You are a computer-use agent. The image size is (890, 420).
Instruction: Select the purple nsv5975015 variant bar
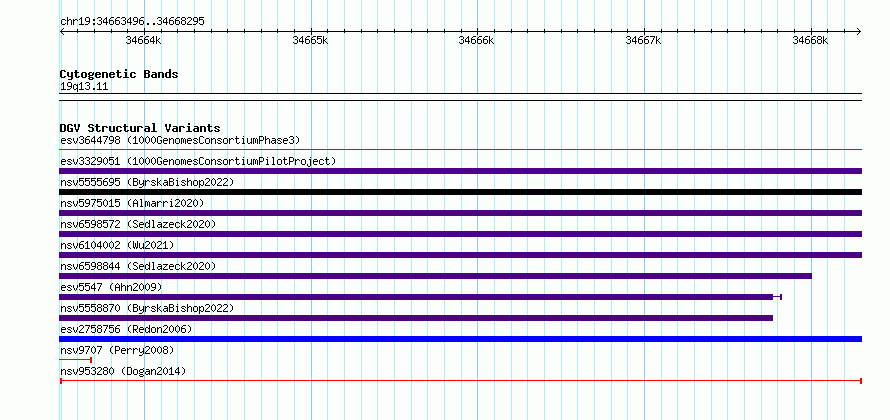(x=460, y=213)
